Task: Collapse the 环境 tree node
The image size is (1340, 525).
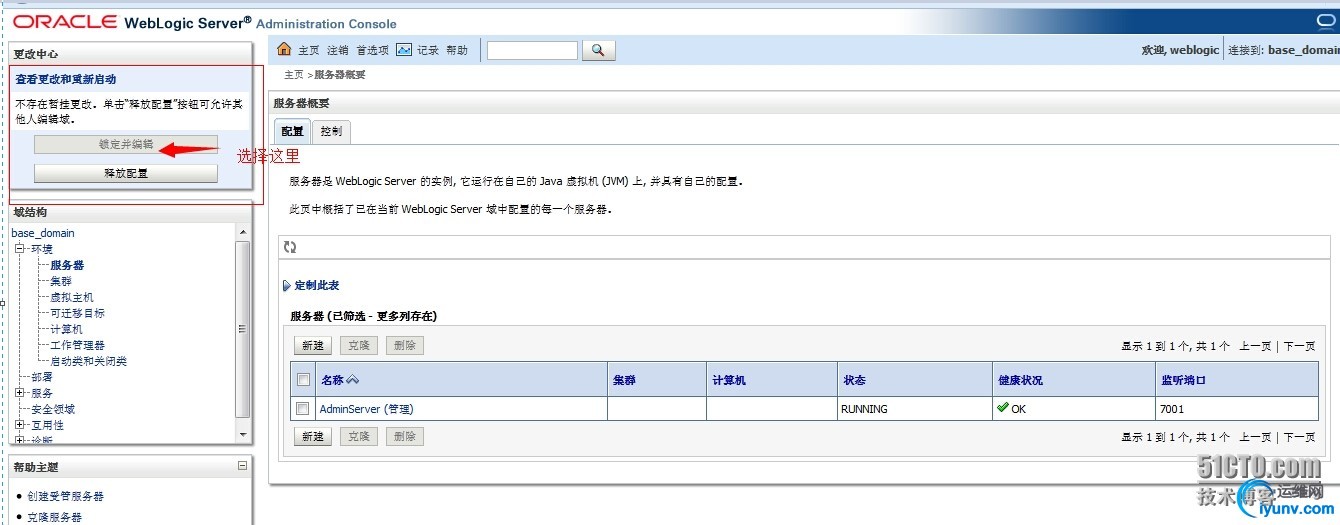Action: 19,249
